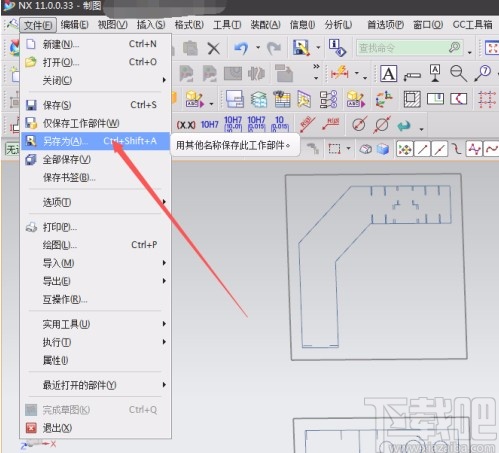
Task: Expand the 导入(M) submenu
Action: pyautogui.click(x=96, y=263)
